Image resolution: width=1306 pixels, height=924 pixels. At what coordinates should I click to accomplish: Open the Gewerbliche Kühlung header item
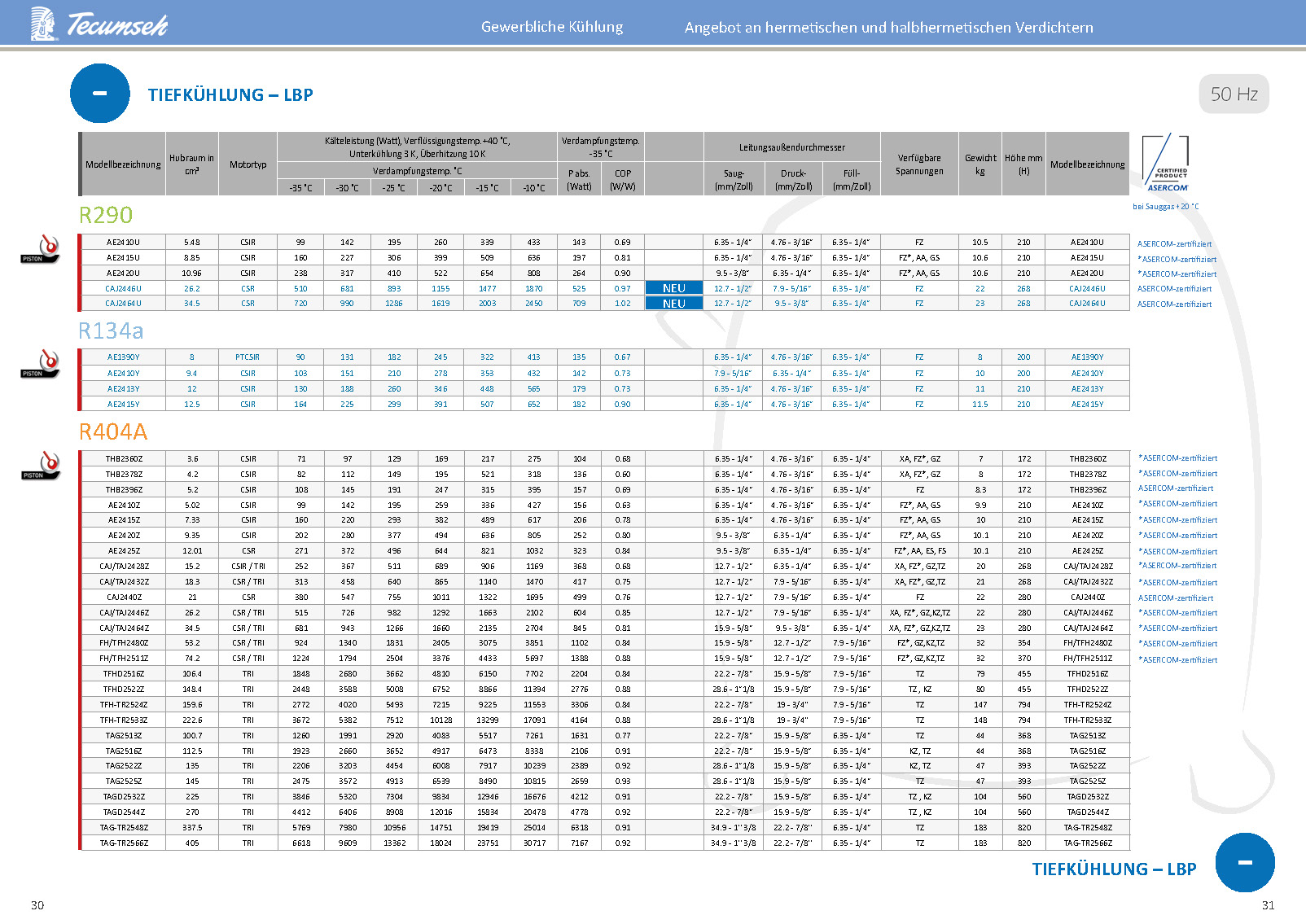pos(552,27)
